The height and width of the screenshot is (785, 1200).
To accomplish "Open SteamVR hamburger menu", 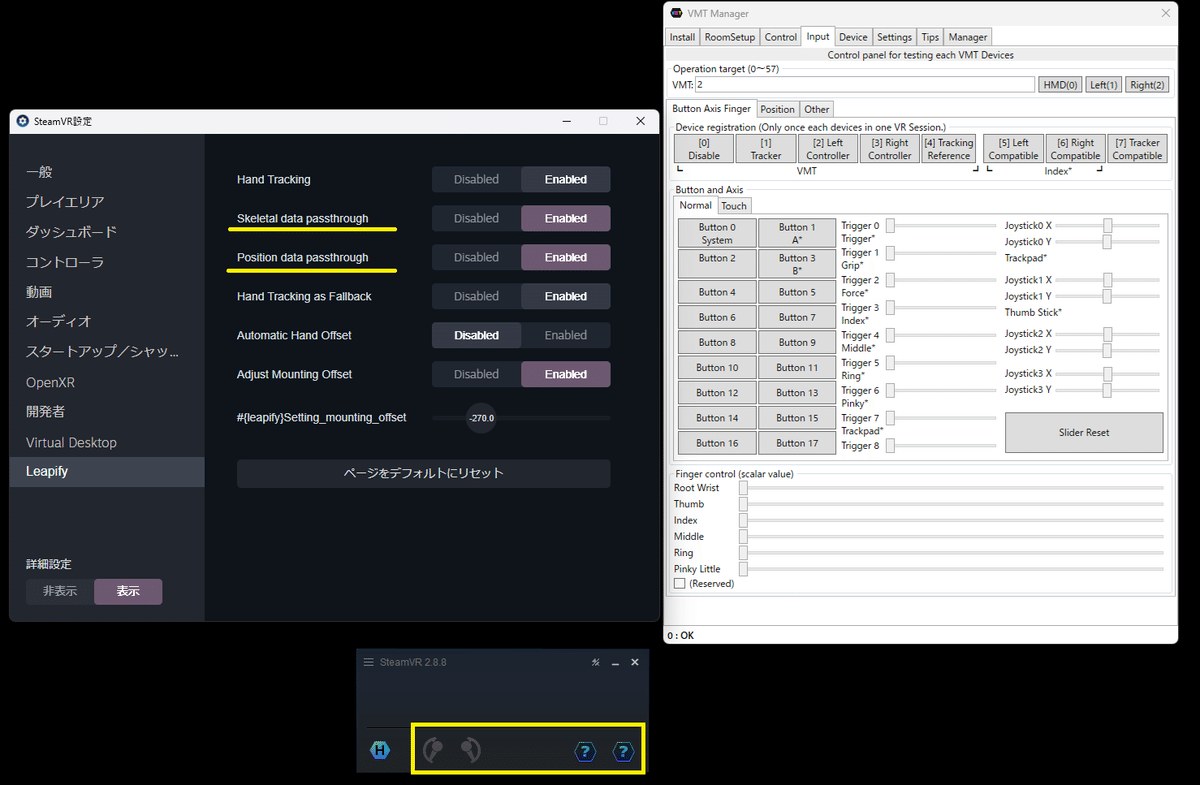I will [368, 662].
